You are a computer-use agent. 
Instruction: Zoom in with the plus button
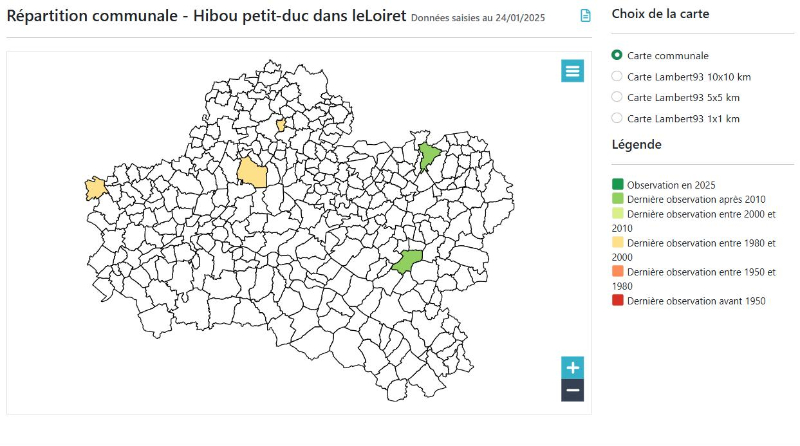pos(572,367)
